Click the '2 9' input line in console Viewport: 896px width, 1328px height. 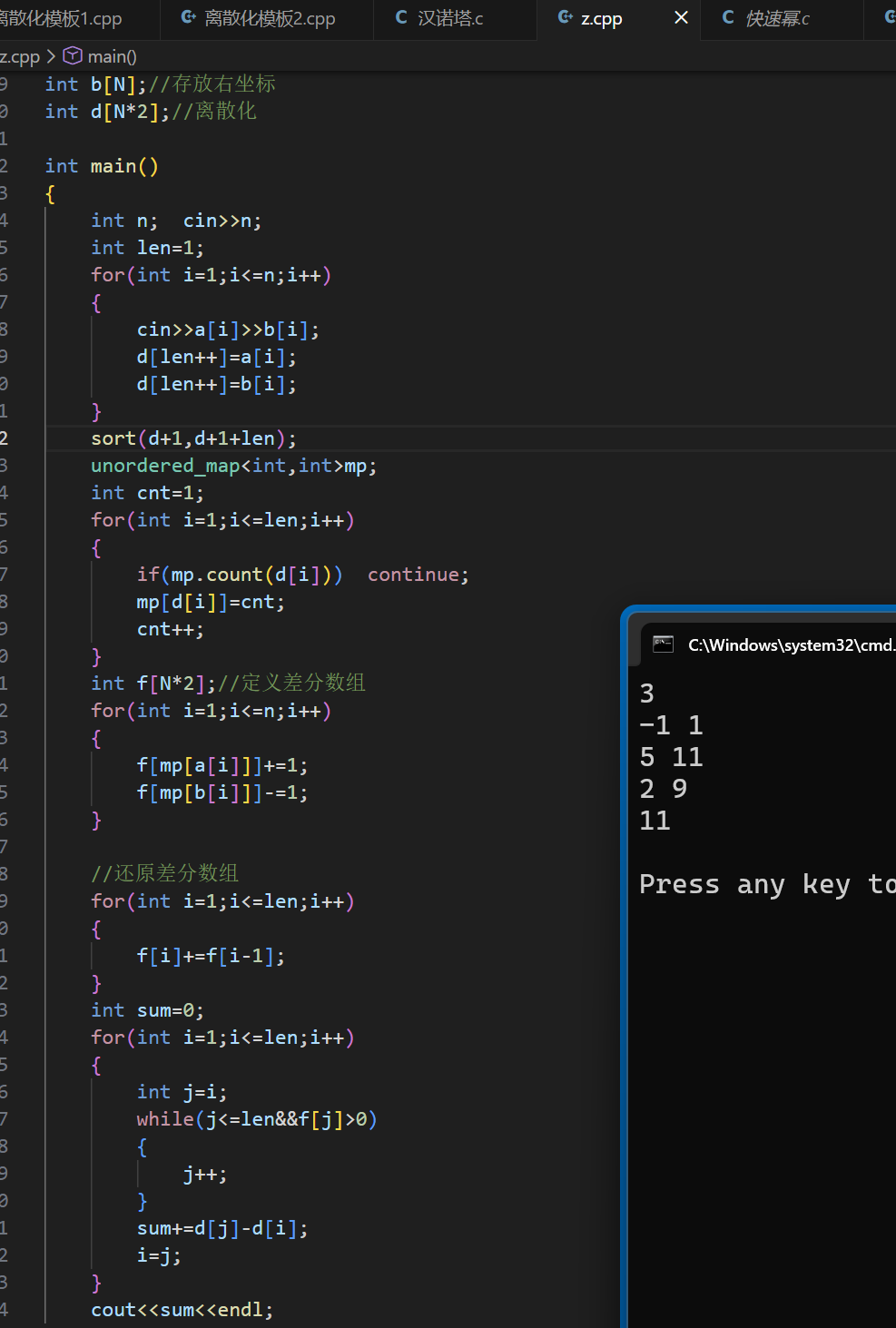[x=663, y=789]
